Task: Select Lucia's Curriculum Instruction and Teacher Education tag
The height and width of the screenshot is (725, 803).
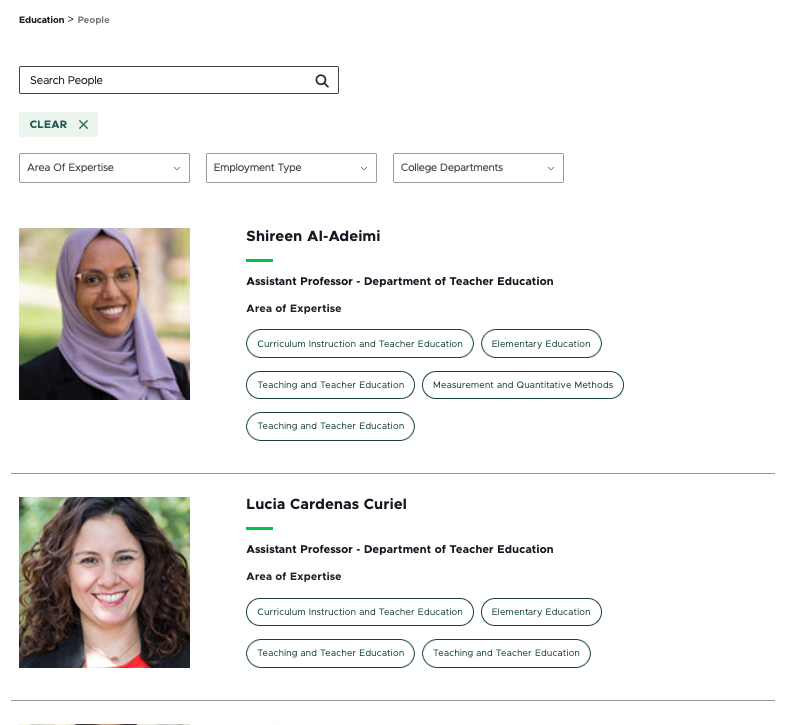Action: tap(360, 612)
